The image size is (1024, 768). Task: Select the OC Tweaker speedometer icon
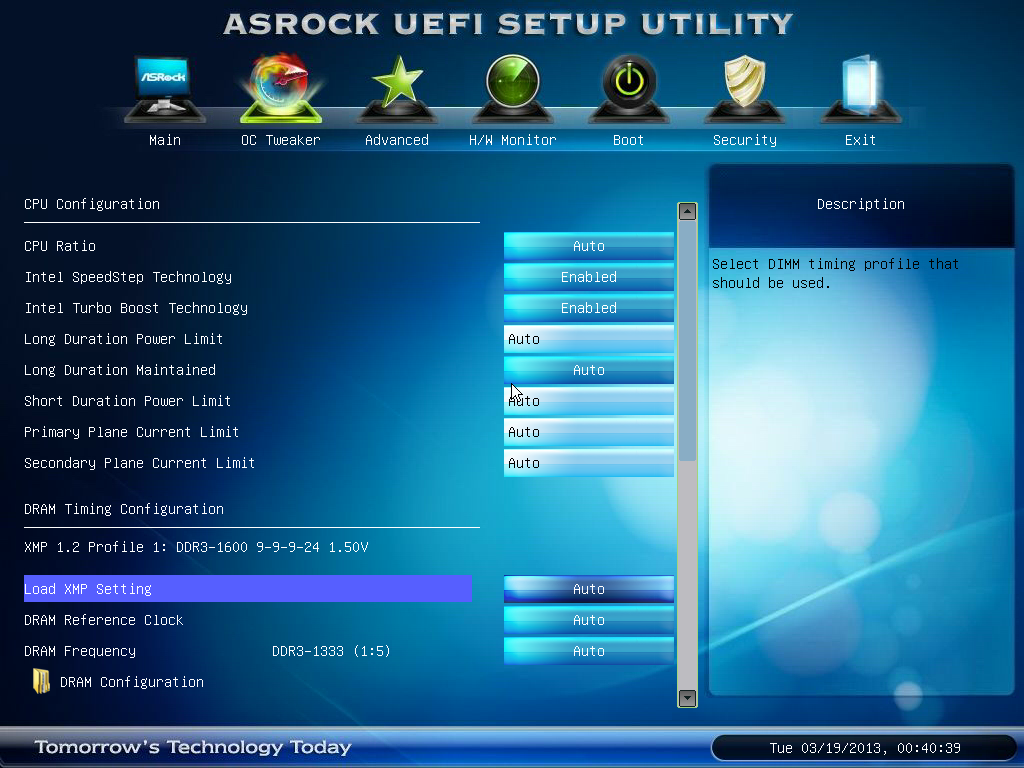(281, 88)
